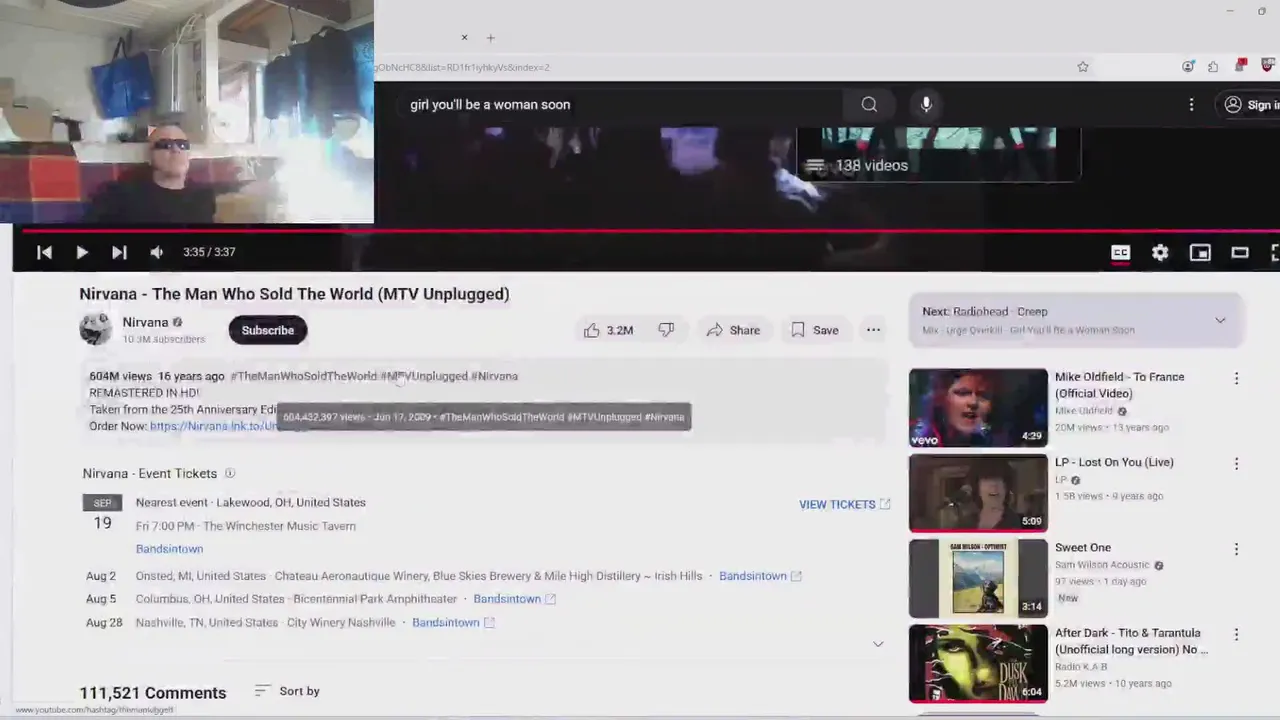Bookmark this page star icon
This screenshot has height=720, width=1280.
pyautogui.click(x=1082, y=67)
